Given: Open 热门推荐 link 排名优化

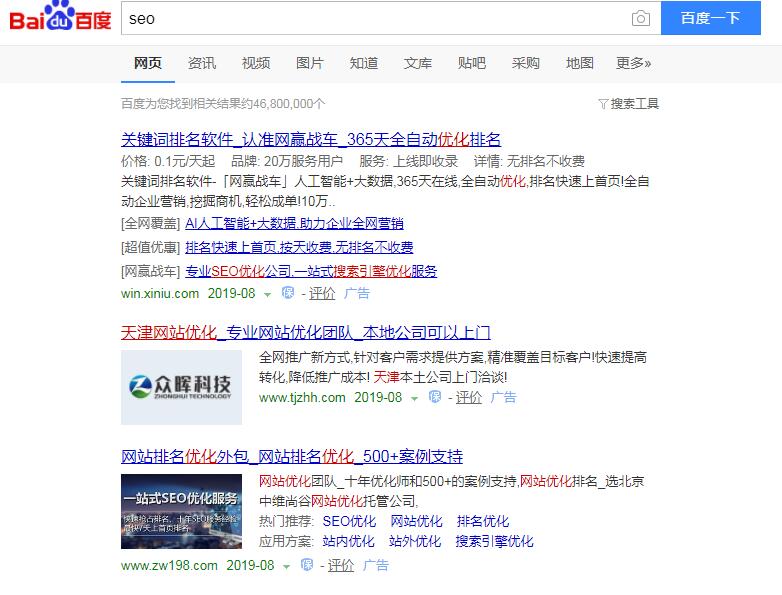Looking at the screenshot, I should tap(483, 521).
